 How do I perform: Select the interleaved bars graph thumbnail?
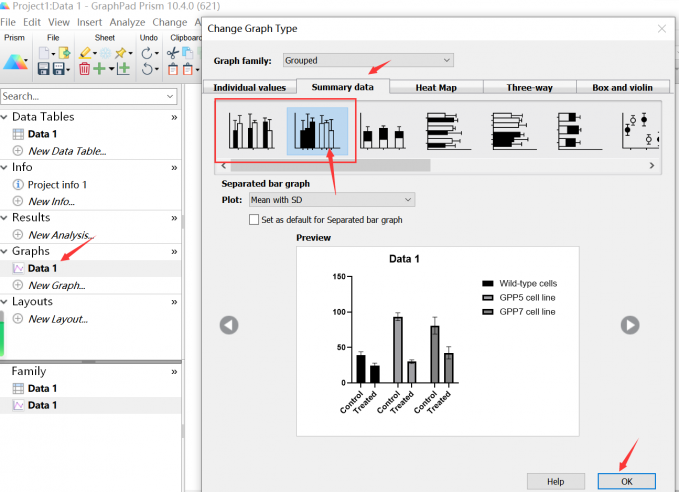coord(251,130)
